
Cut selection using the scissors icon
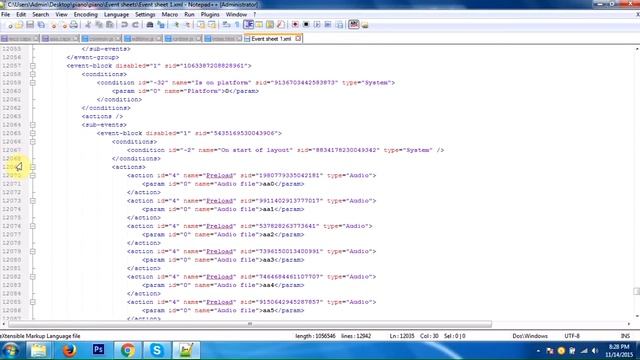[88, 25]
